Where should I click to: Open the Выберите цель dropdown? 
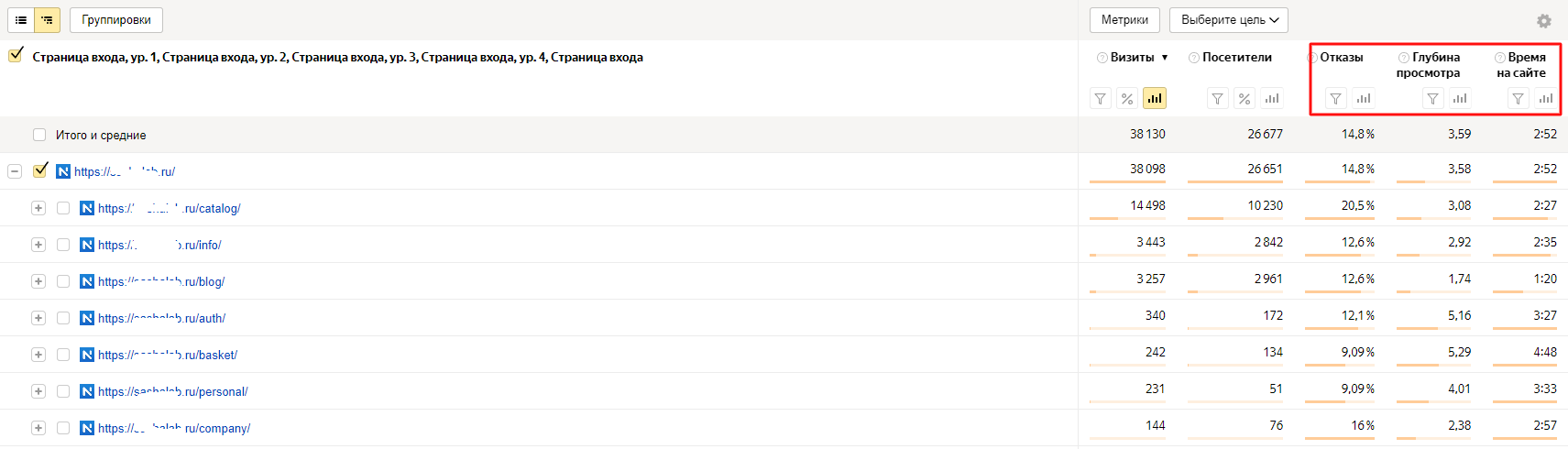1229,20
